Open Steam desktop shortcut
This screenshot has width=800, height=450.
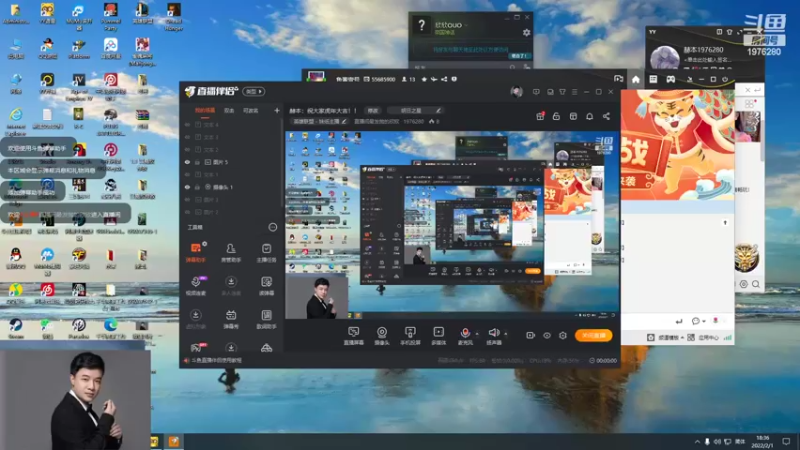coord(16,328)
